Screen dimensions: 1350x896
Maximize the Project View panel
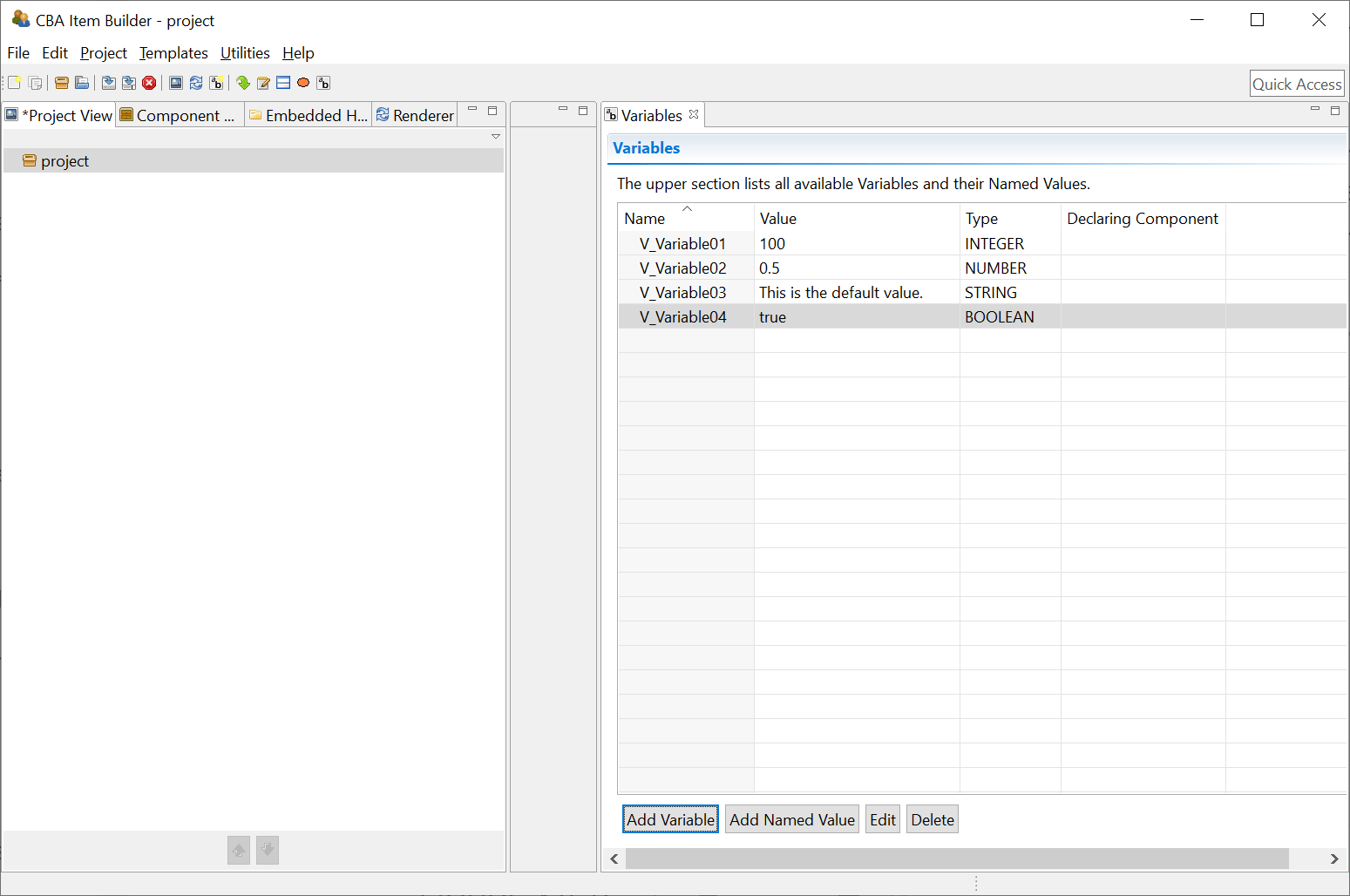click(492, 111)
